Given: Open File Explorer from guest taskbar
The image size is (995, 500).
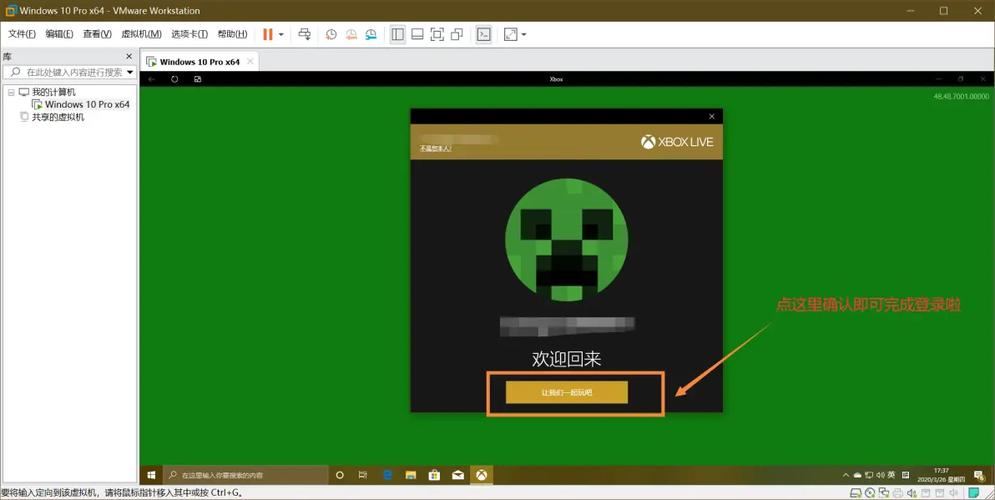Looking at the screenshot, I should coord(411,475).
